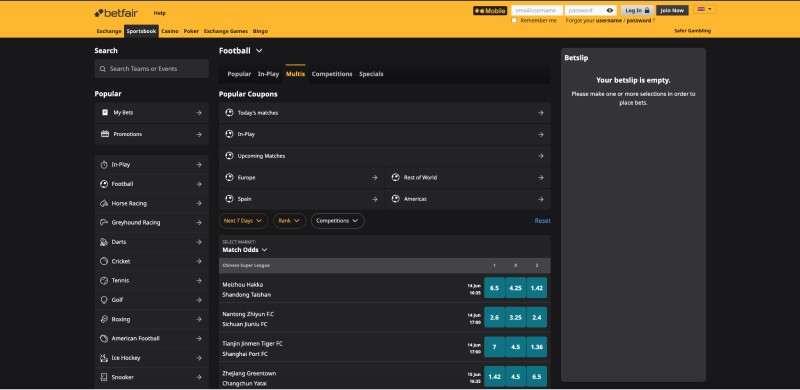Click the In-Play stopwatch icon in sidebar
Image resolution: width=800 pixels, height=390 pixels.
tap(104, 164)
